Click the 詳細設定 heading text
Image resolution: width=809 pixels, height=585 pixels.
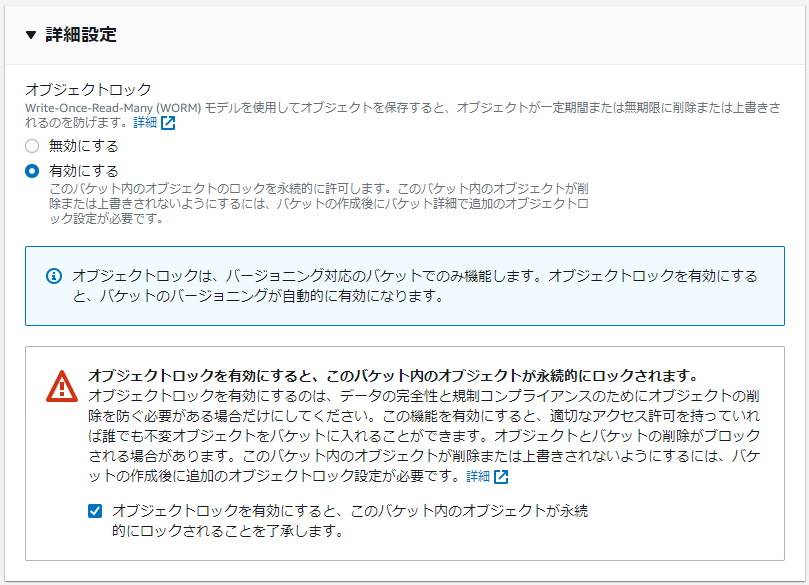[81, 35]
